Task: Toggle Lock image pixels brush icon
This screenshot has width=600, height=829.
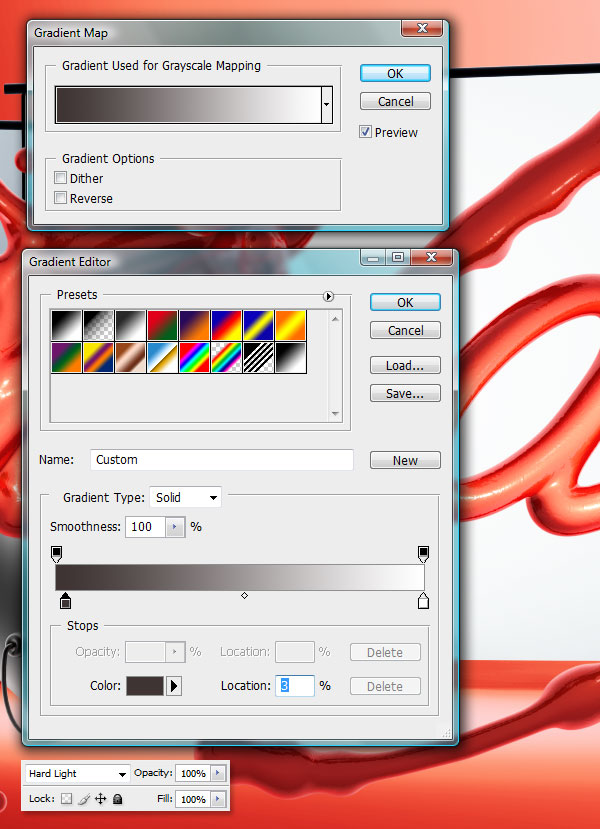Action: click(x=84, y=798)
